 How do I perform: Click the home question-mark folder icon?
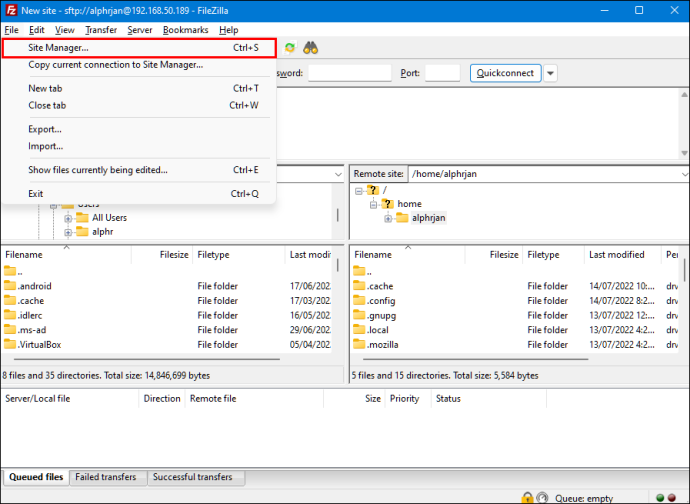pos(387,204)
